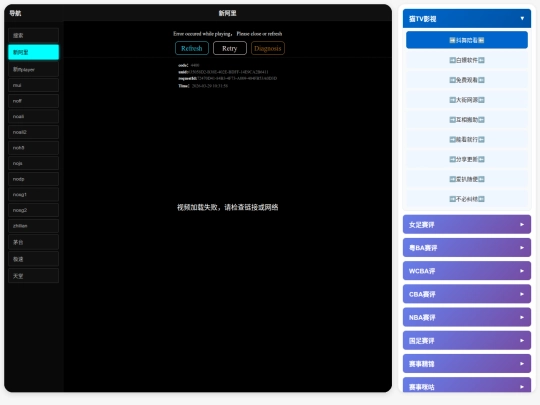Viewport: 540px width, 405px height.
Task: Expand the 国足赛评 section
Action: pos(467,341)
